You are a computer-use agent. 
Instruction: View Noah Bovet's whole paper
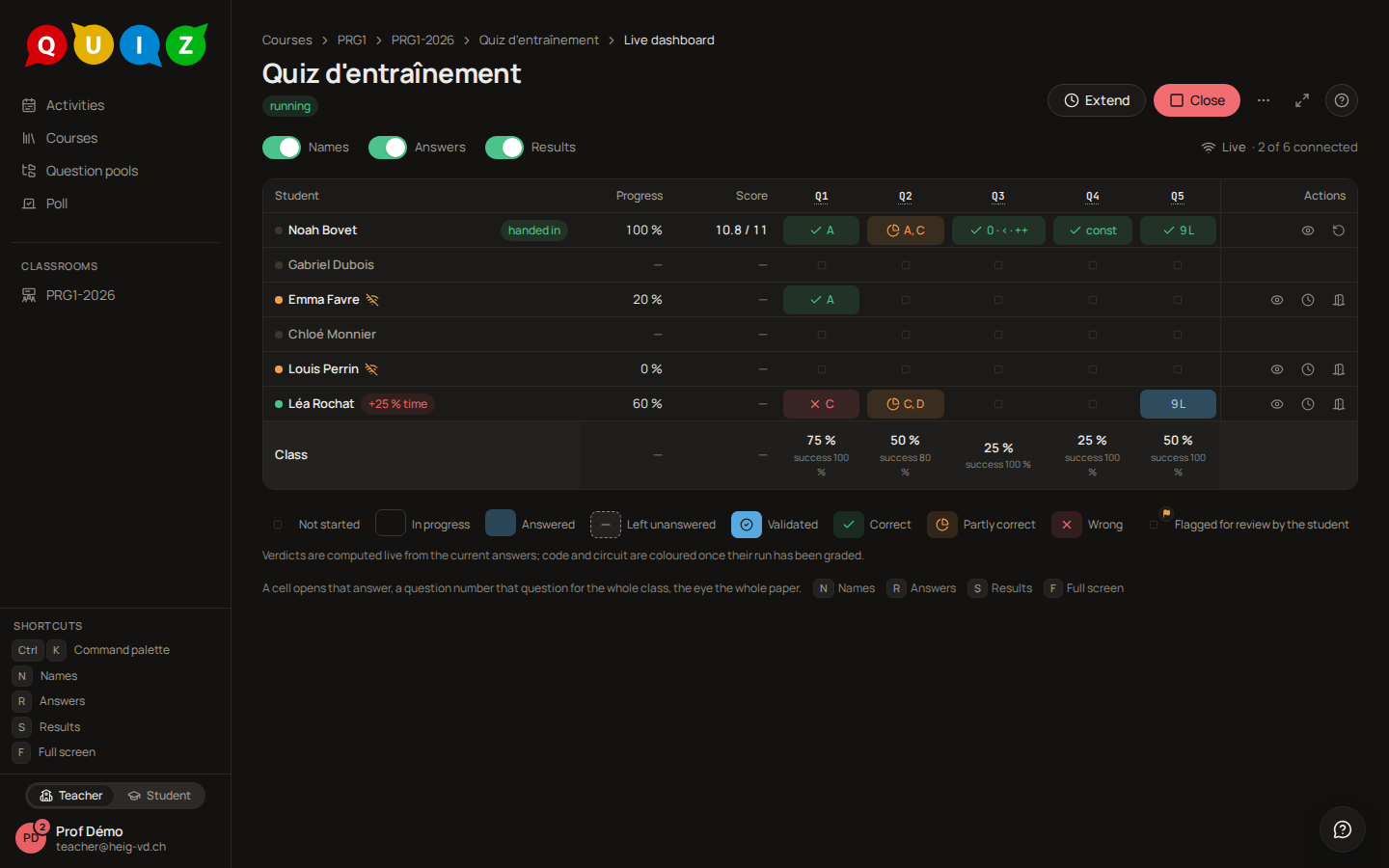coord(1308,231)
